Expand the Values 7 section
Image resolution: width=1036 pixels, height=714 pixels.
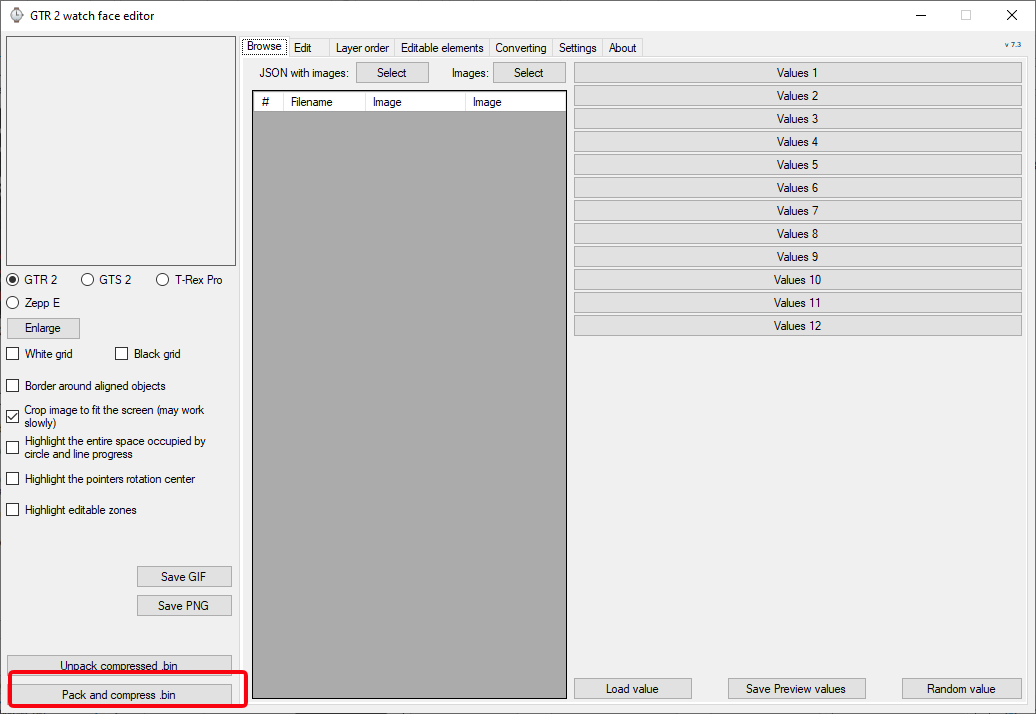[797, 211]
